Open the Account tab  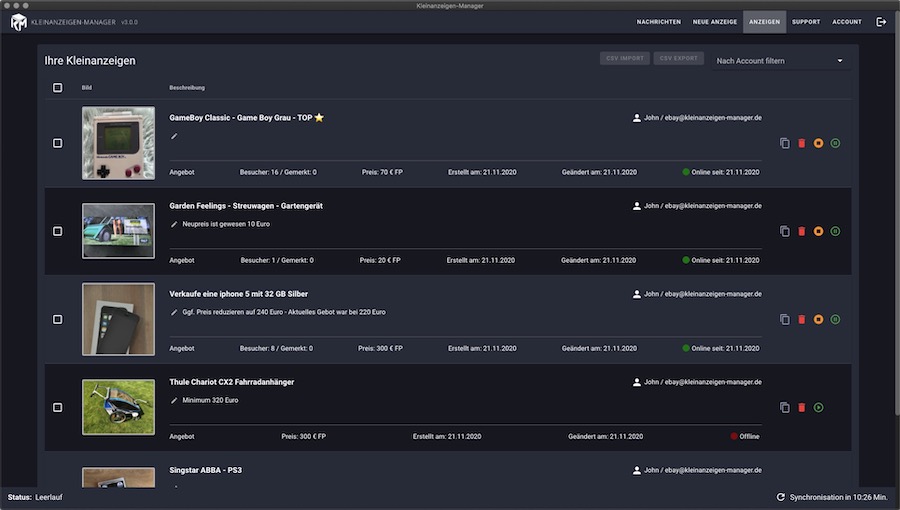847,22
